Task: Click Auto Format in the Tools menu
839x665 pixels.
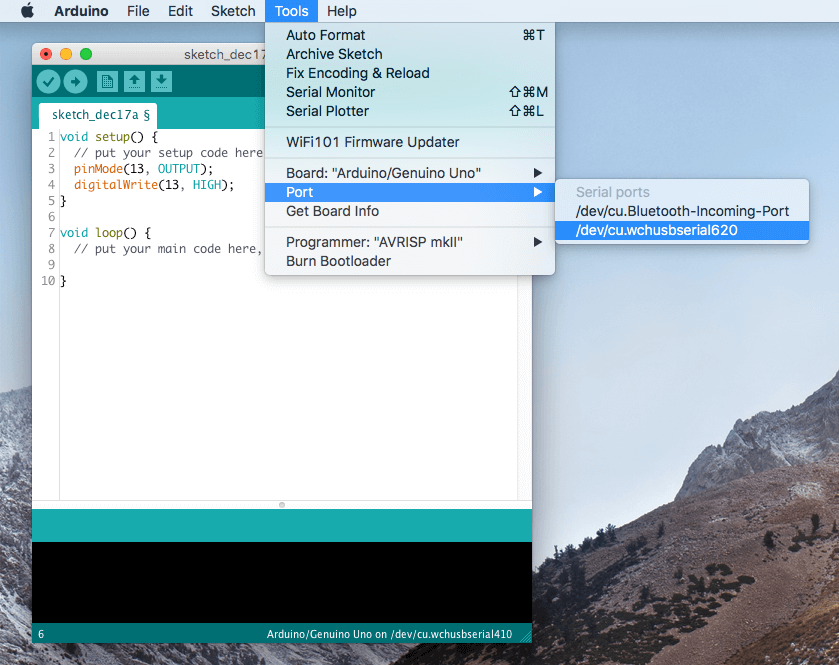Action: (326, 35)
